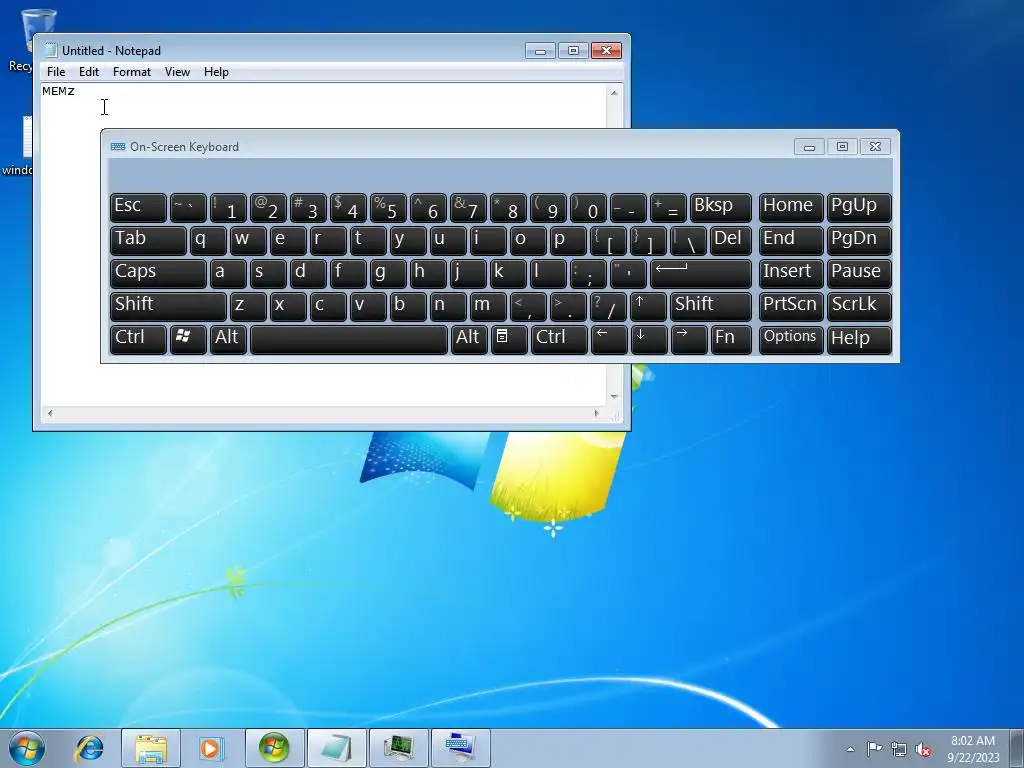Click the Notepad title bar icon
The width and height of the screenshot is (1024, 768).
[51, 50]
